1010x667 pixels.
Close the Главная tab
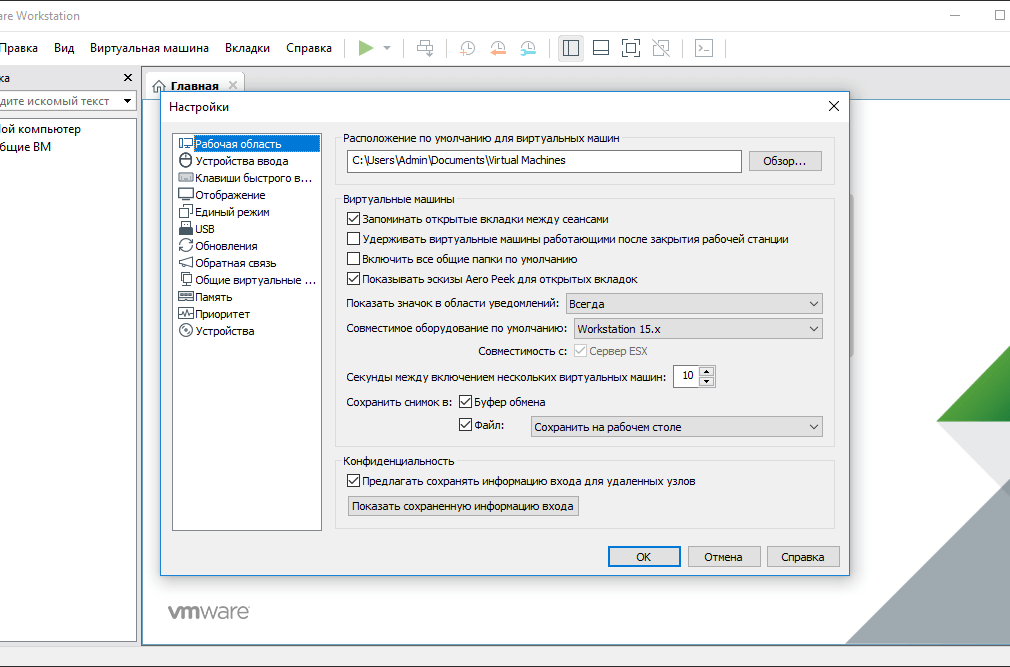(x=233, y=86)
